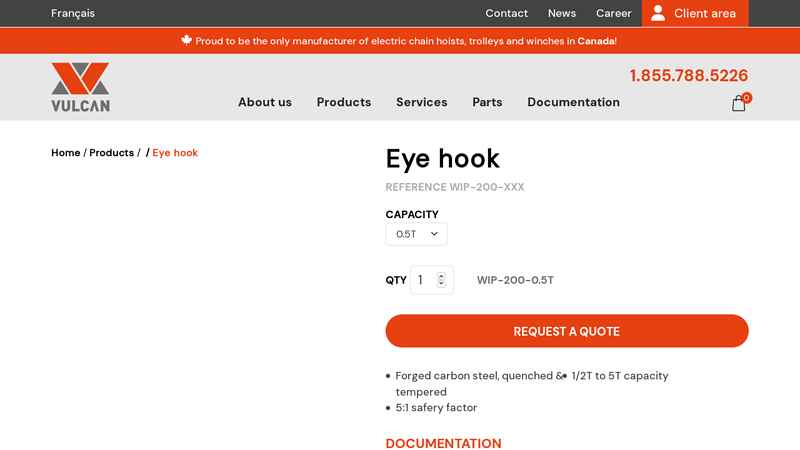This screenshot has width=800, height=450.
Task: Decrease quantity with the down arrow
Action: (x=441, y=284)
